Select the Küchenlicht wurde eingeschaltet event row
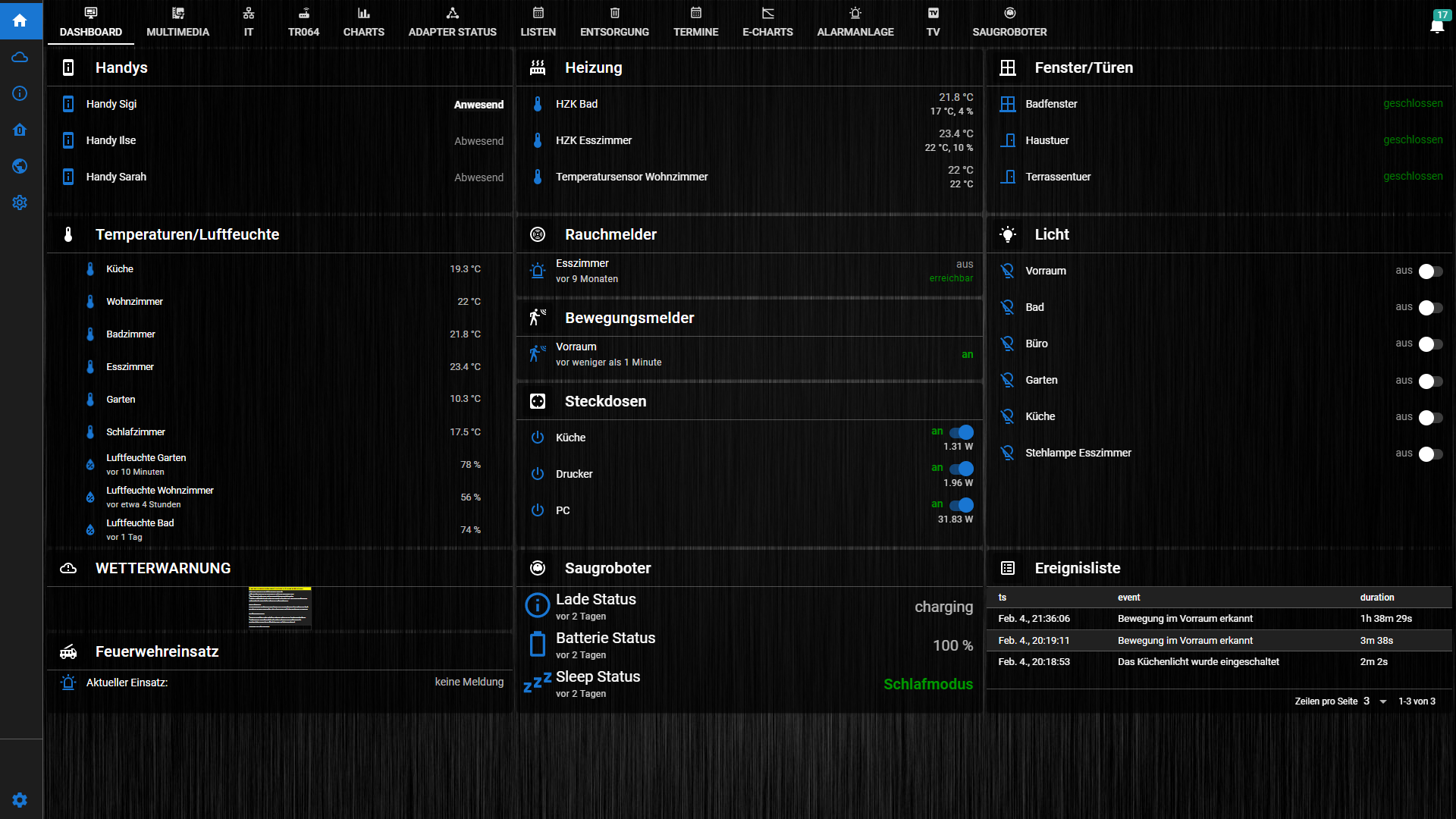 point(1219,662)
